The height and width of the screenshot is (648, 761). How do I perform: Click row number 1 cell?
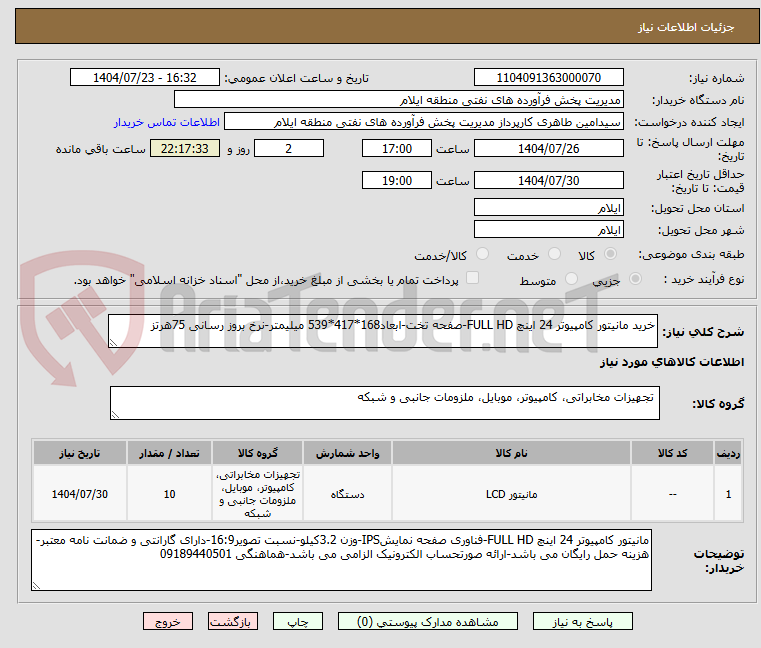(728, 494)
